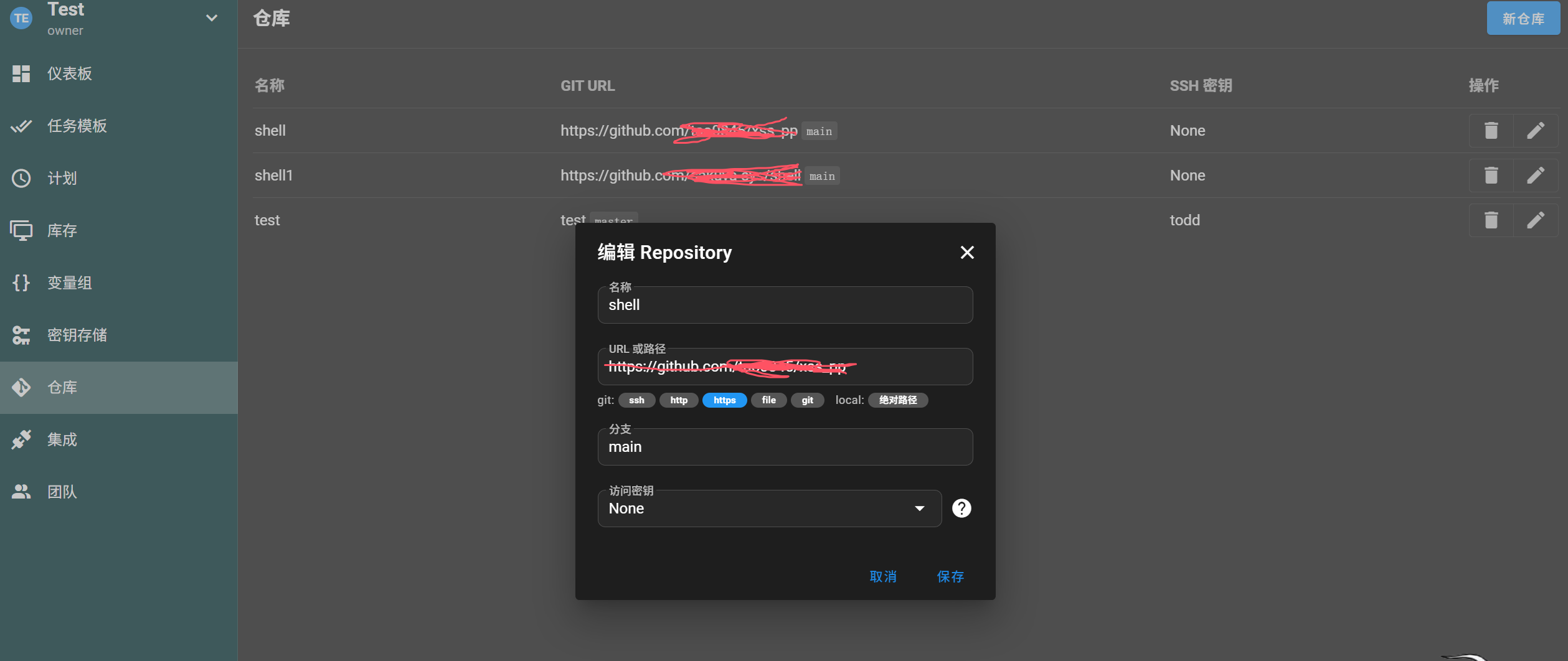Click the dashboard icon next to 仪表板
1568x661 pixels.
pos(21,73)
